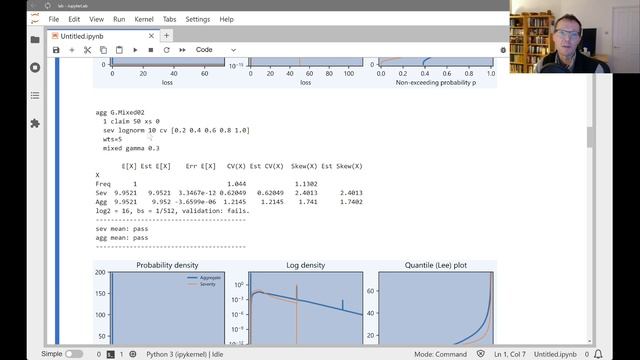The width and height of the screenshot is (640, 360).
Task: Open the extension manager puzzle icon
Action: point(35,123)
